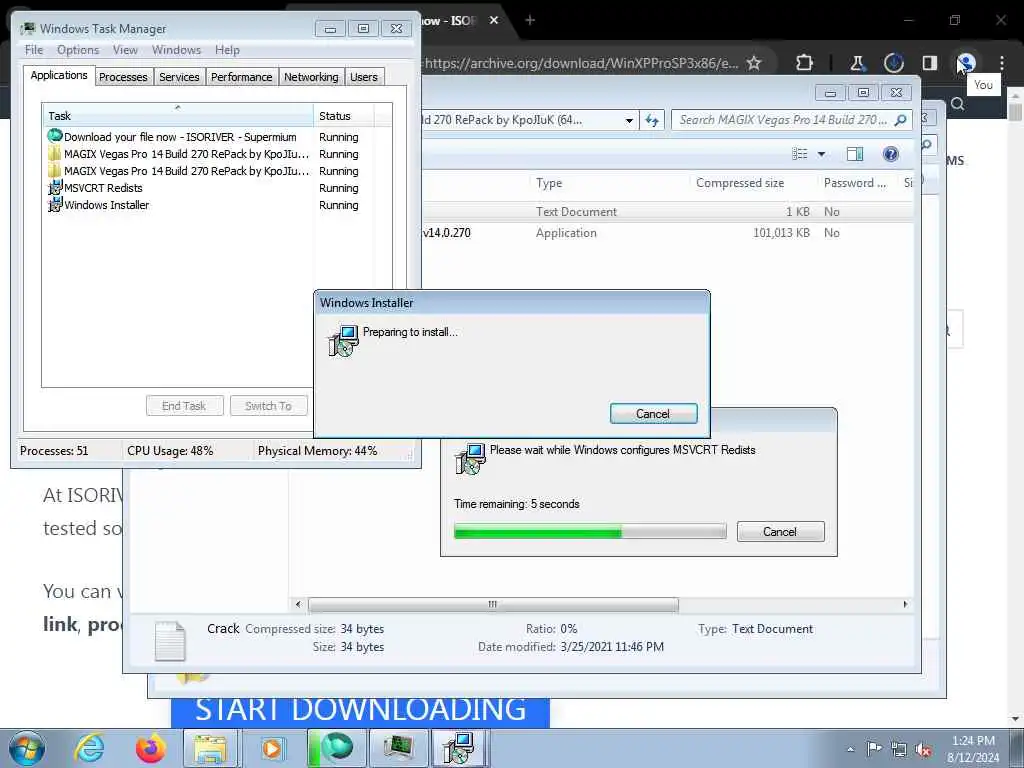Close the ISORIVER browser tab
Screen dimensions: 1024x768
(x=494, y=20)
